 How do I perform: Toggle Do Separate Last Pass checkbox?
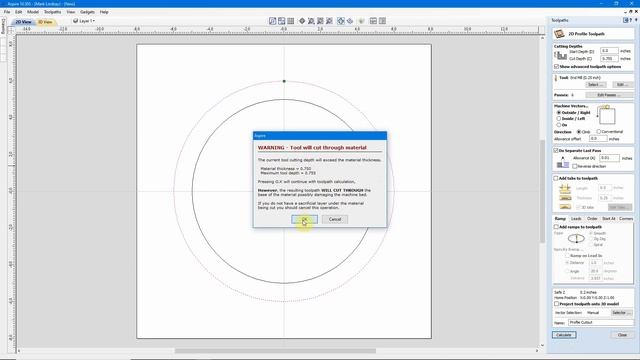(x=556, y=151)
